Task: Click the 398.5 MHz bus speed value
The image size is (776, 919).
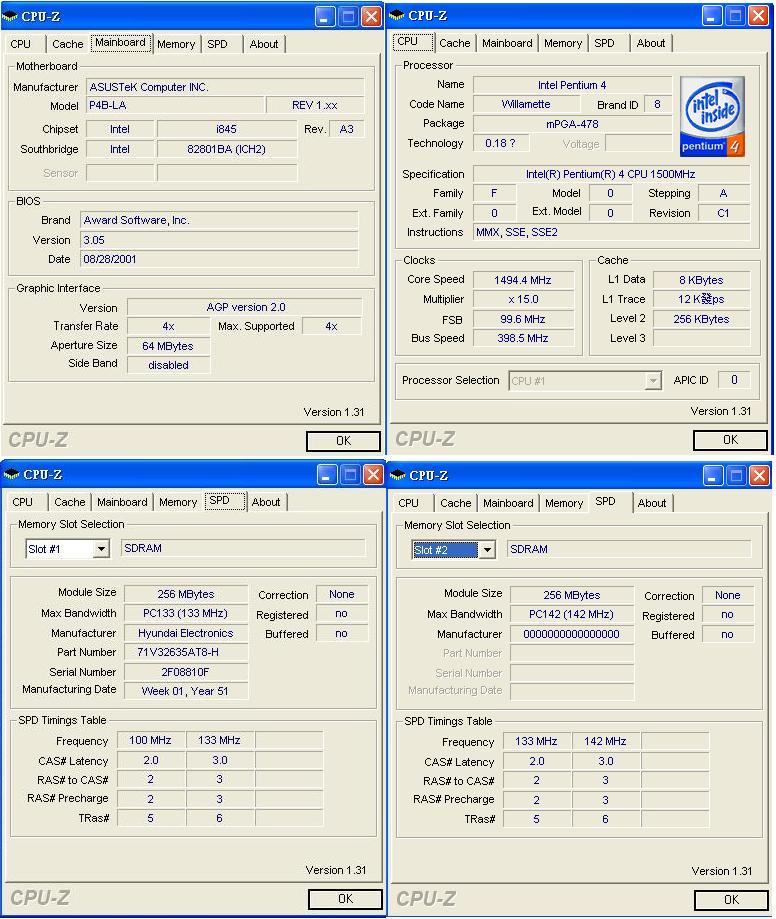Action: [523, 338]
